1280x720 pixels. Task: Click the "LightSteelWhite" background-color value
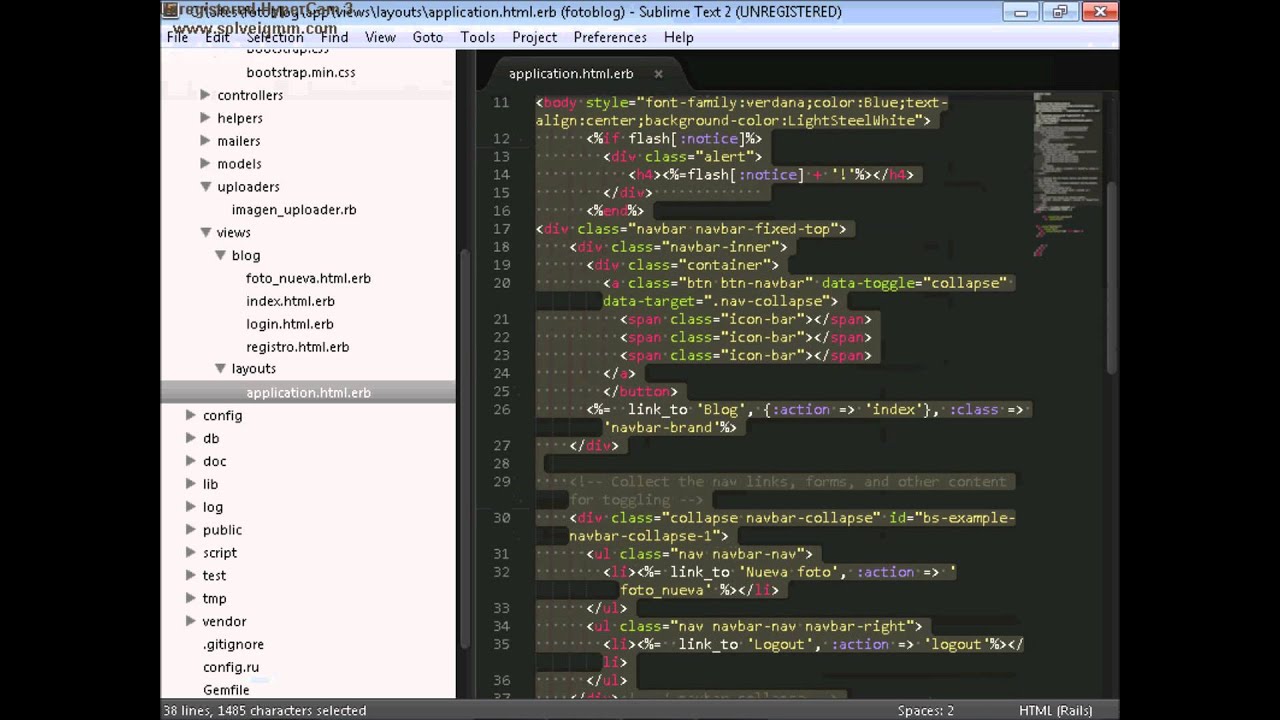pyautogui.click(x=853, y=120)
